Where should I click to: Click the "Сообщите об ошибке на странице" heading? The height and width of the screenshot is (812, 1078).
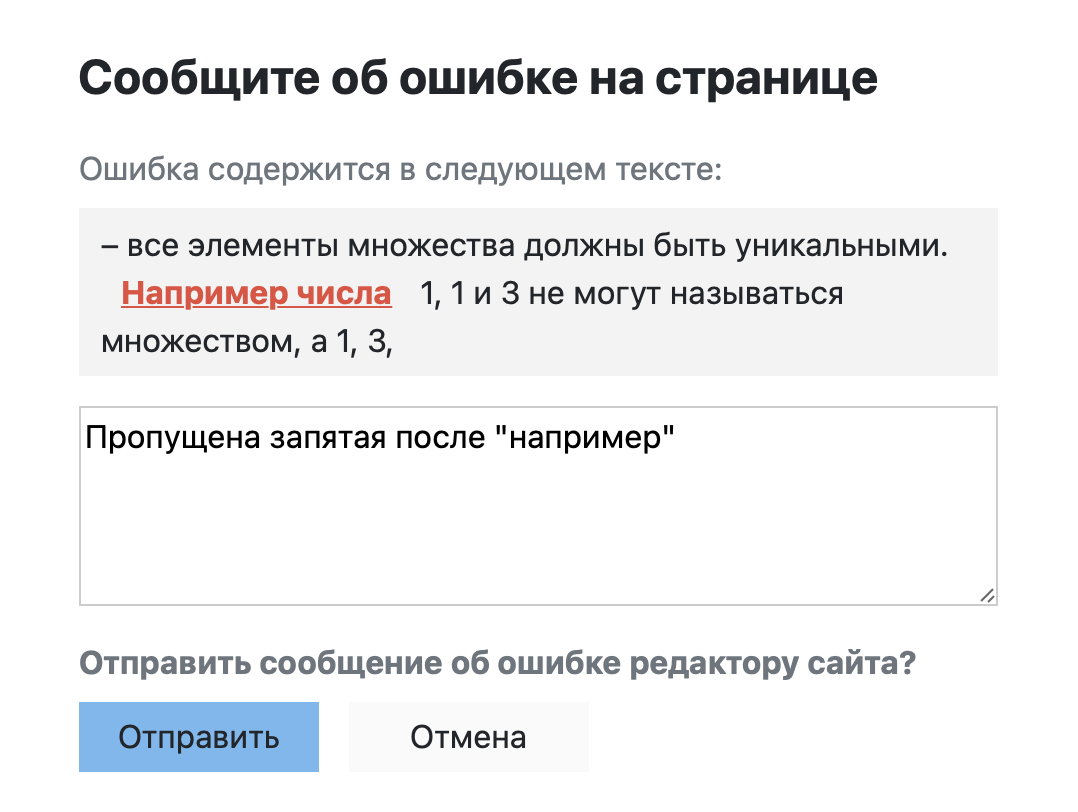pyautogui.click(x=478, y=78)
